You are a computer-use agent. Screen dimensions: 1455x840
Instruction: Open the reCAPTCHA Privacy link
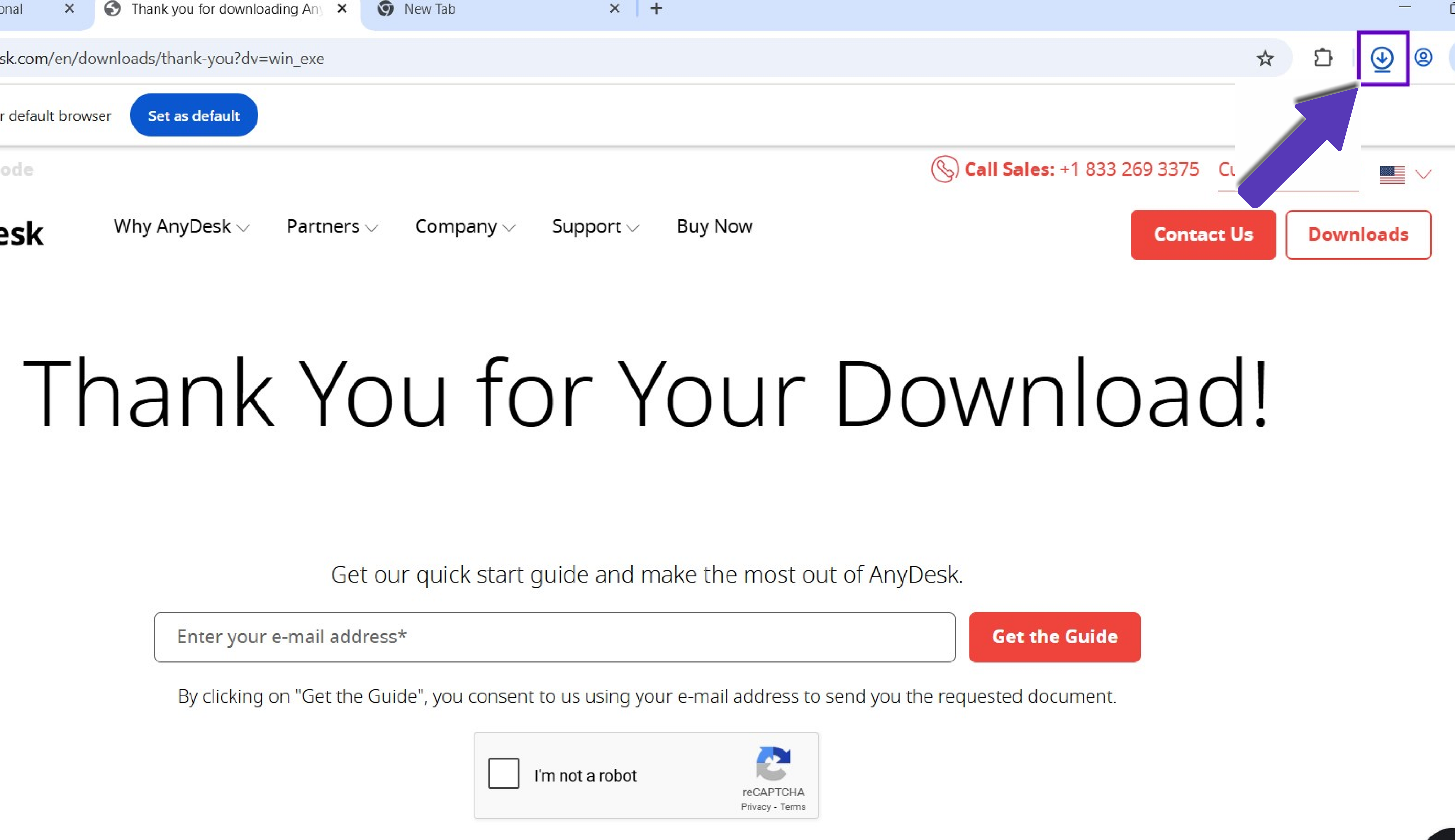coord(756,807)
